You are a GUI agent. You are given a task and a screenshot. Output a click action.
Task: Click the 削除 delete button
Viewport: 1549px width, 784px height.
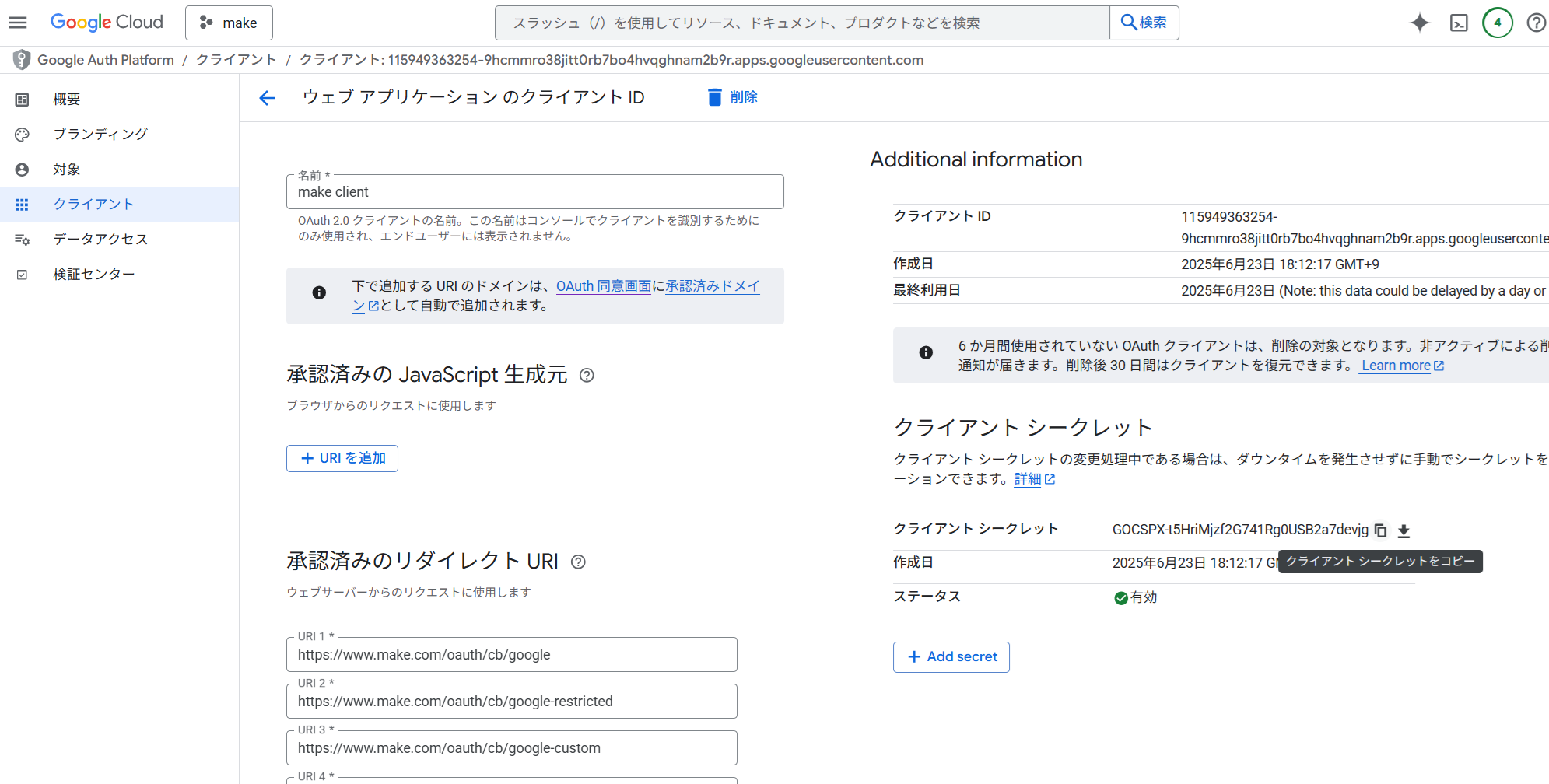coord(732,97)
